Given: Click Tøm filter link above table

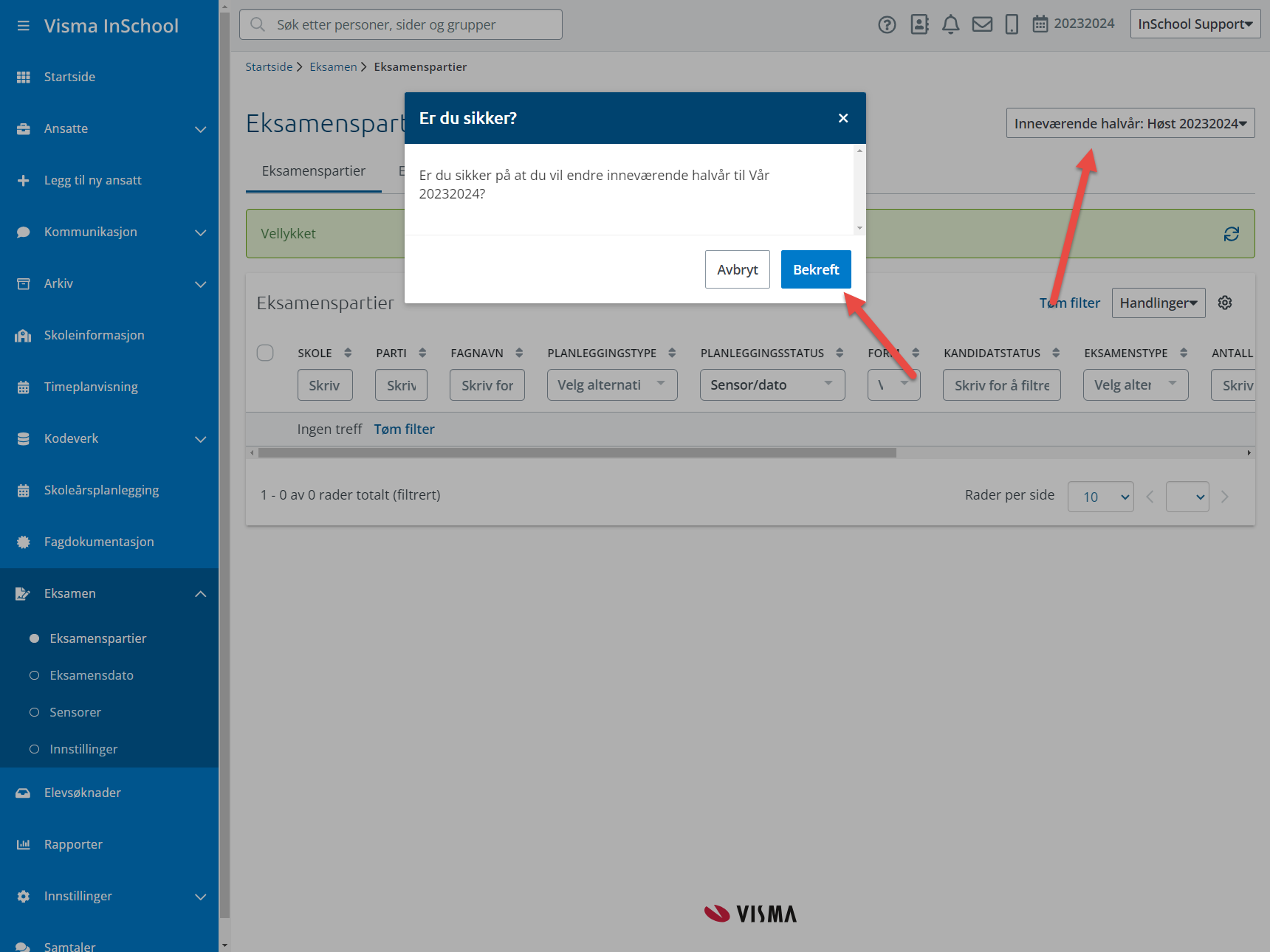Looking at the screenshot, I should coord(1070,303).
